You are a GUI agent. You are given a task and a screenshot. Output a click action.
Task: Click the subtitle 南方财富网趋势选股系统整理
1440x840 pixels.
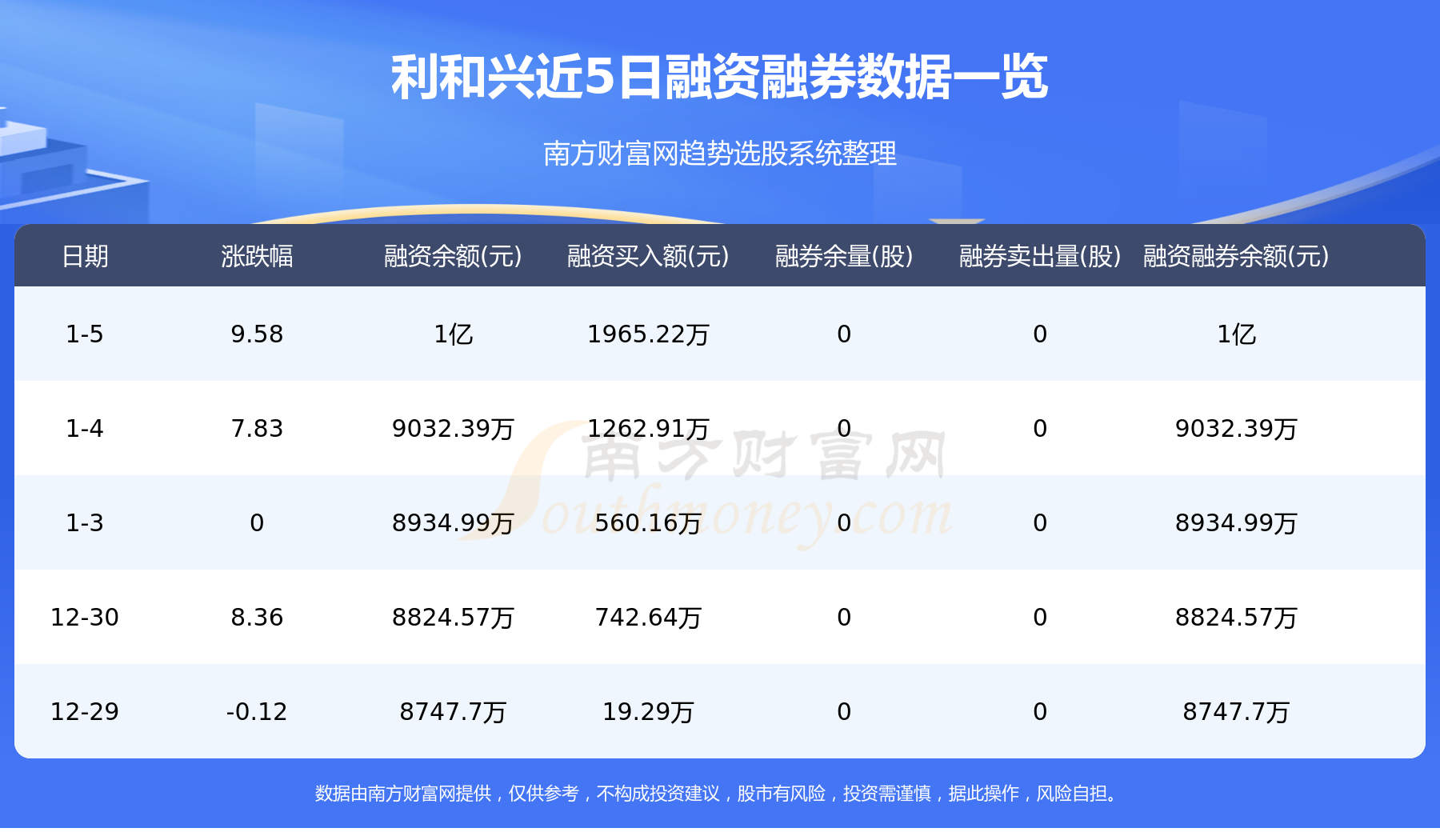tap(720, 154)
